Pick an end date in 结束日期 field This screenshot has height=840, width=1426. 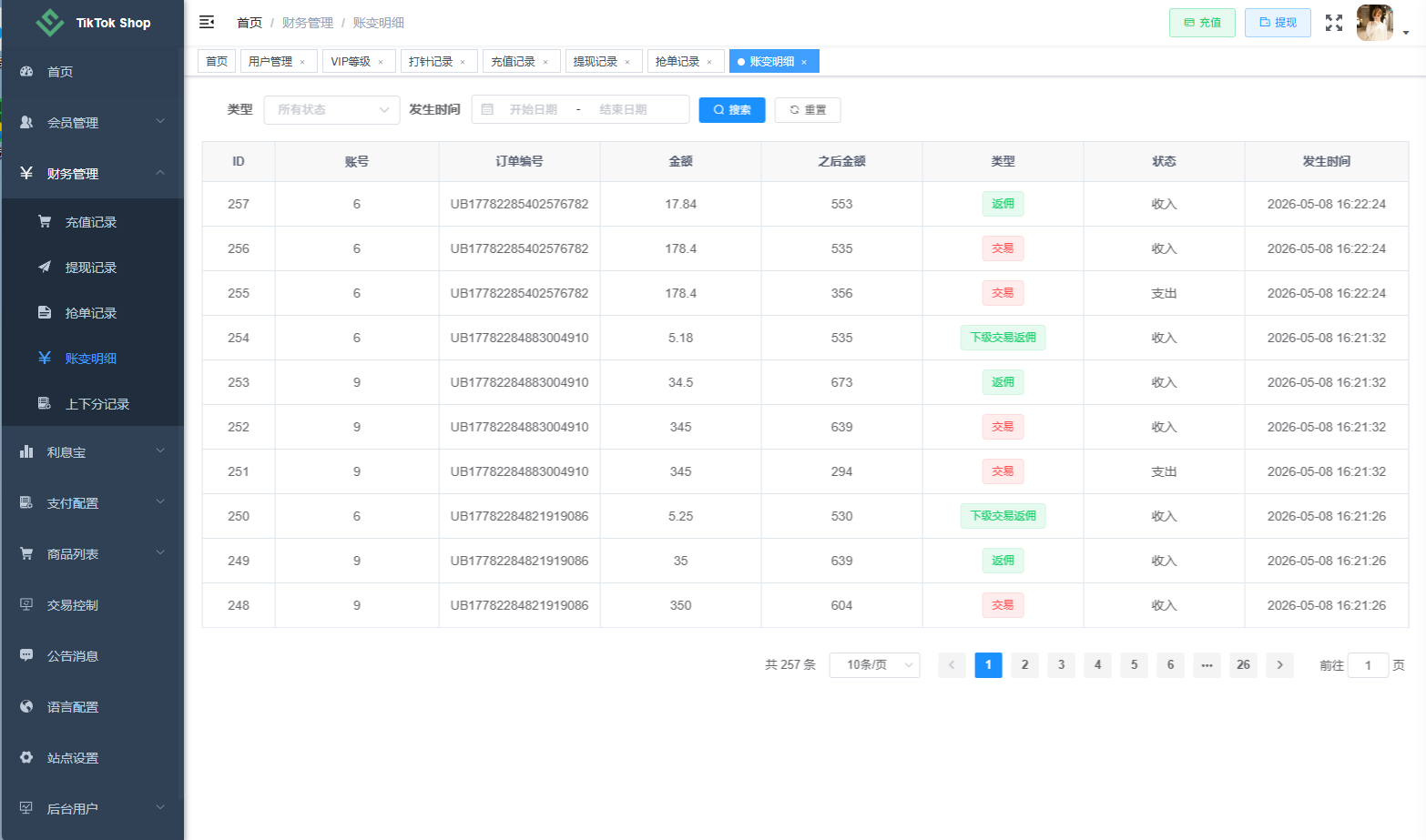623,110
